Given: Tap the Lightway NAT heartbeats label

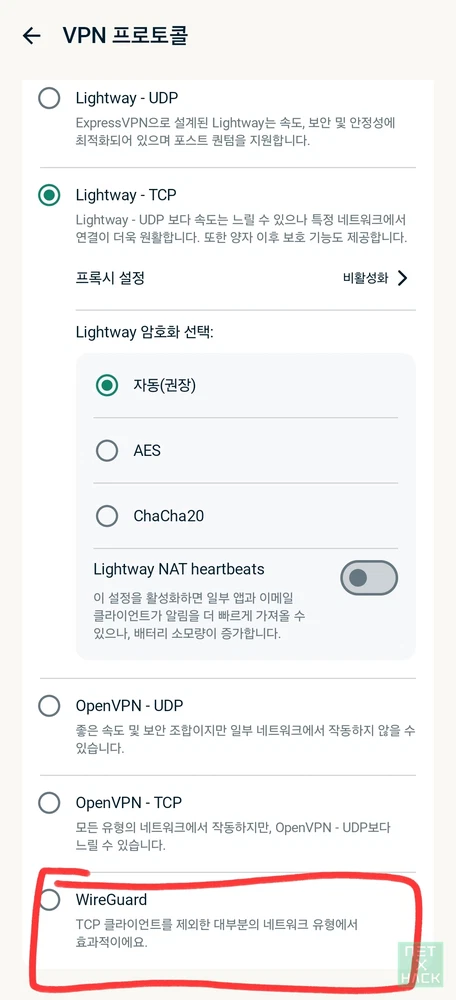Looking at the screenshot, I should (179, 568).
